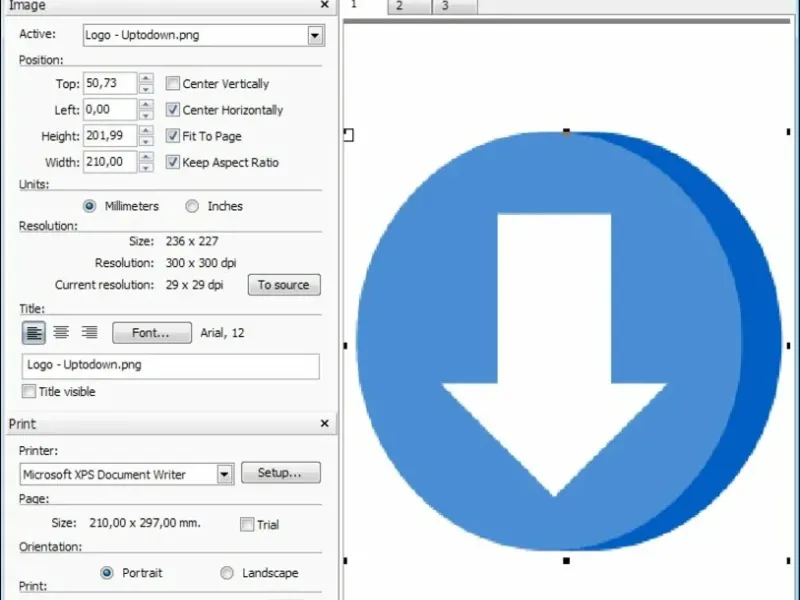Enable Title visible checkbox
This screenshot has width=800, height=600.
(29, 391)
